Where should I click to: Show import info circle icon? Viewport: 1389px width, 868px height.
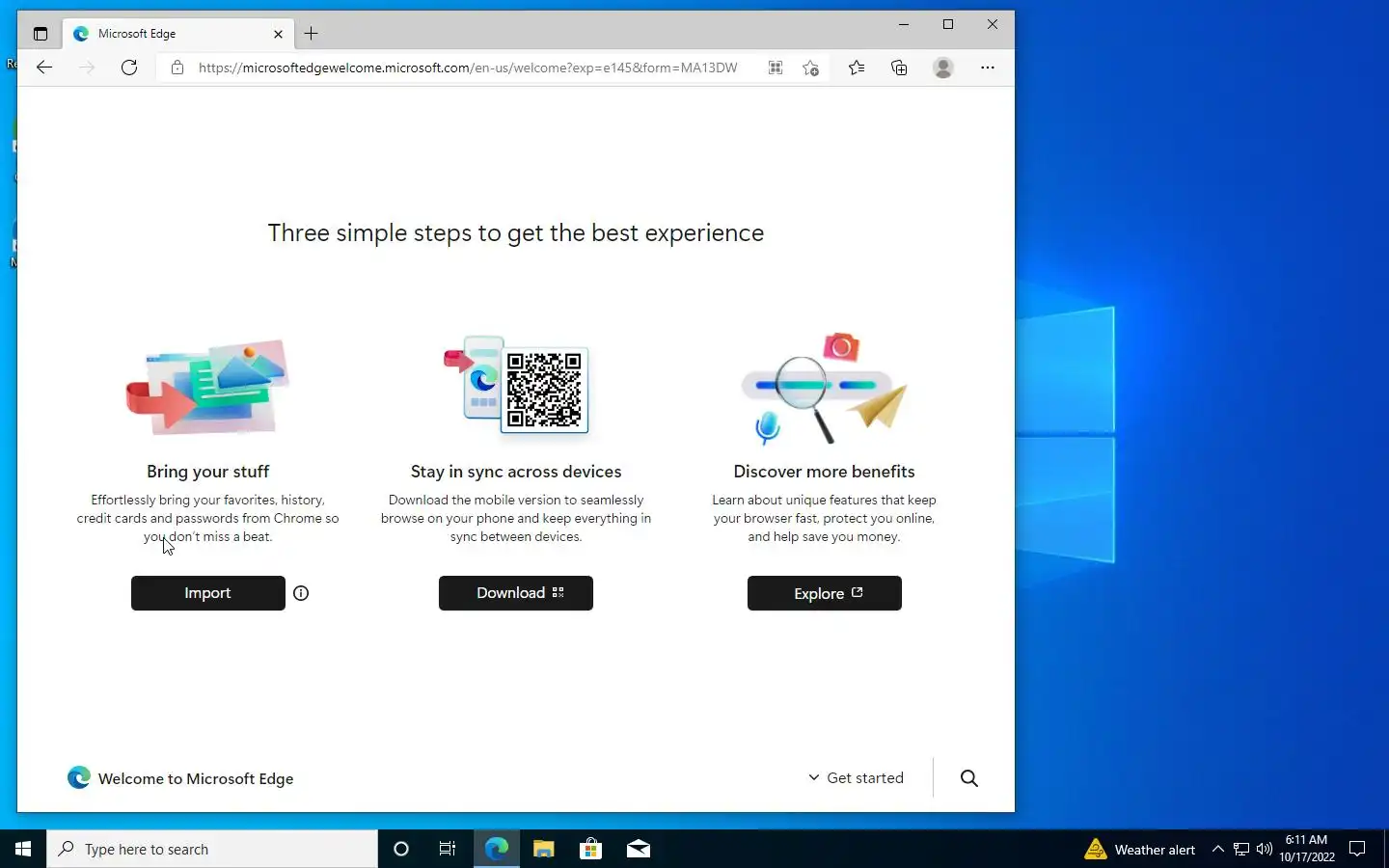click(301, 593)
